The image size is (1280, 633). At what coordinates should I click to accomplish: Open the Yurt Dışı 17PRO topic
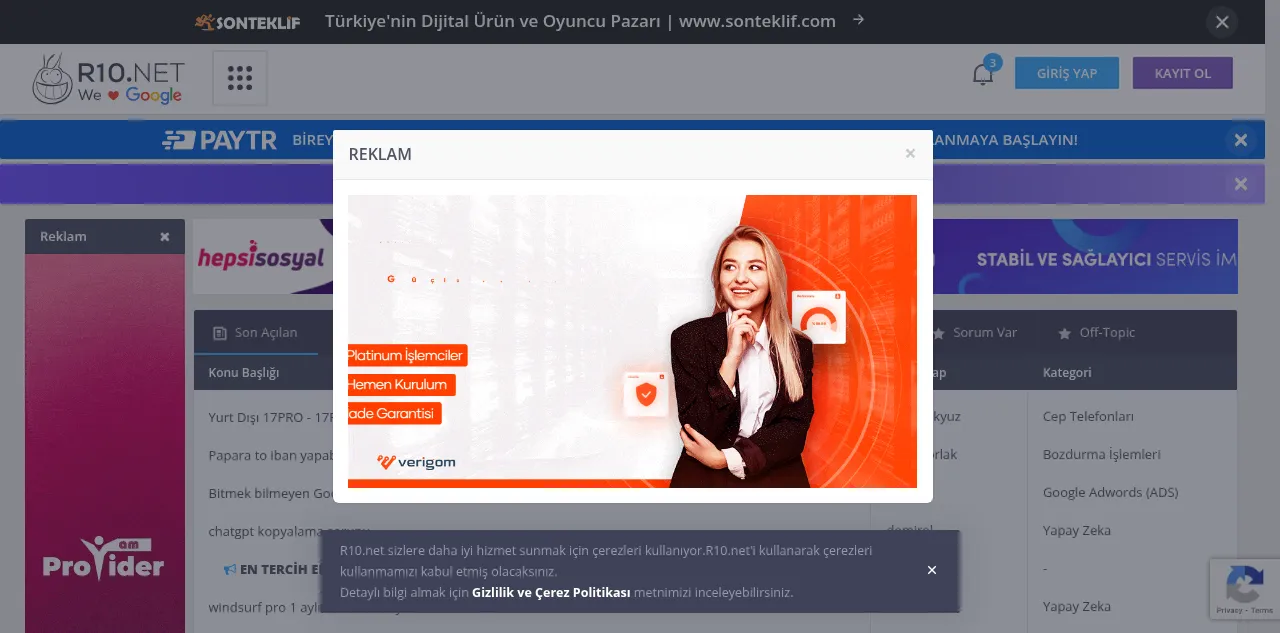[270, 416]
